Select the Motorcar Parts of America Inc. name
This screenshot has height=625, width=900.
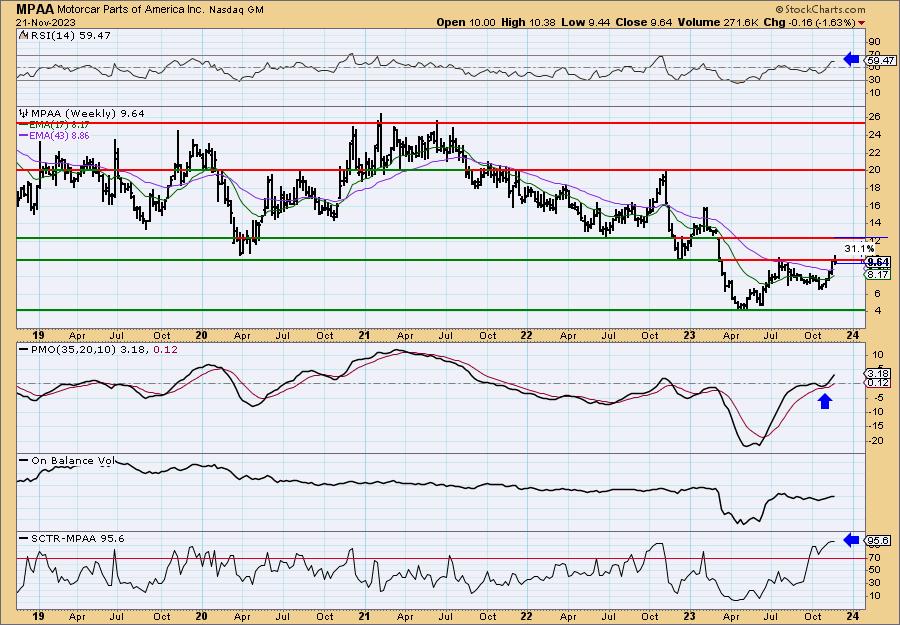point(130,10)
